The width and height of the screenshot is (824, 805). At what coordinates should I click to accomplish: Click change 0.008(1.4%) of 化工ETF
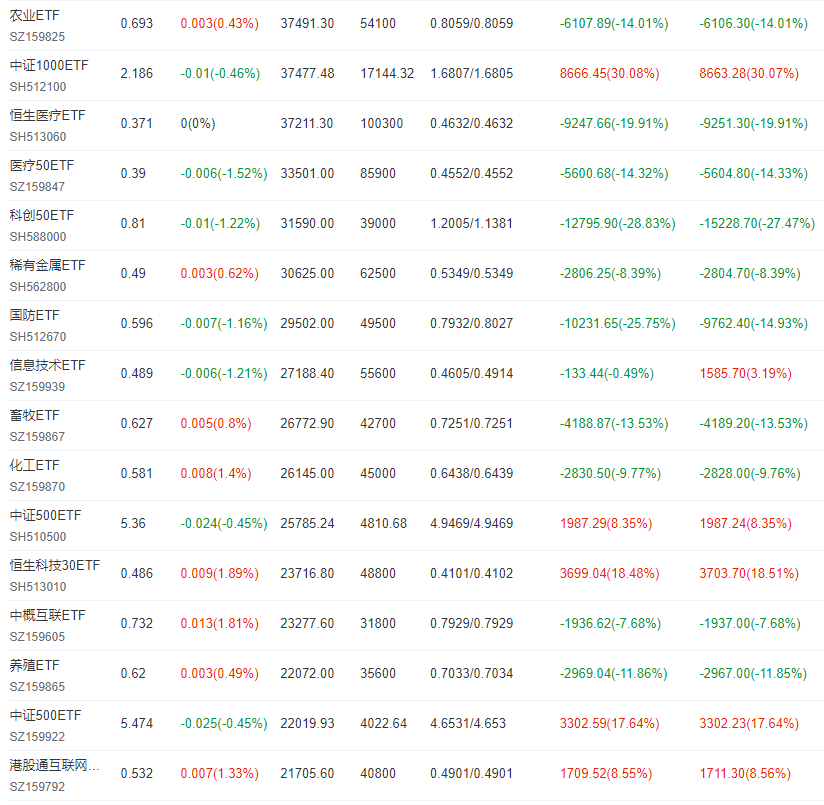click(x=216, y=473)
